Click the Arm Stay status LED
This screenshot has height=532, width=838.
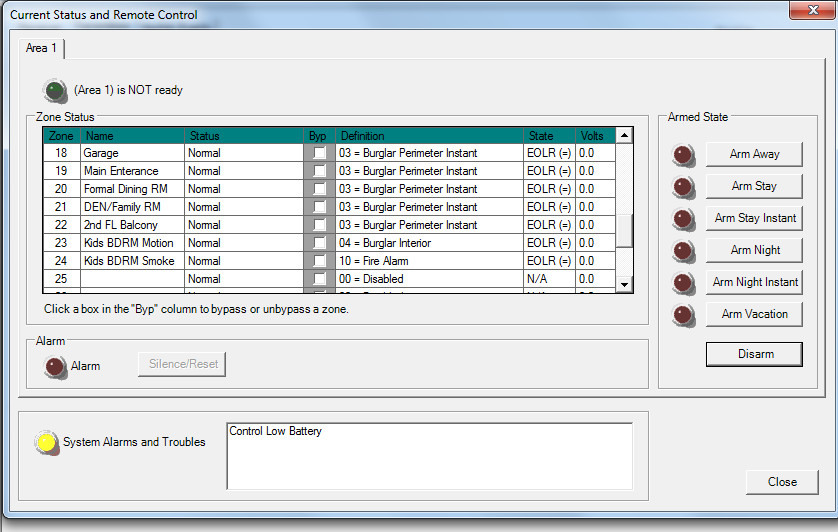tap(684, 187)
